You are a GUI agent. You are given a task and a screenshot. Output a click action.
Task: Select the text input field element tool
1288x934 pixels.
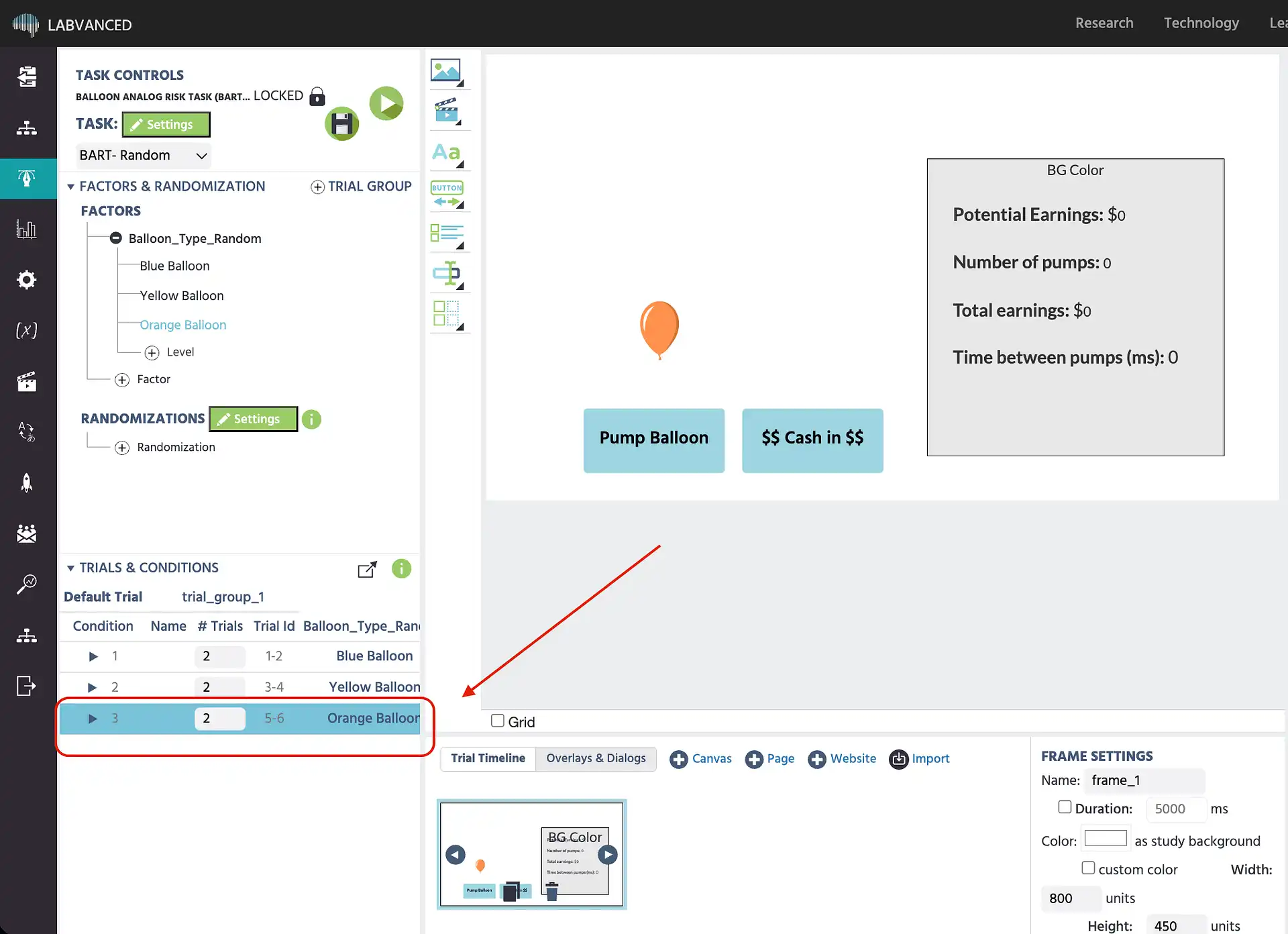[x=447, y=274]
